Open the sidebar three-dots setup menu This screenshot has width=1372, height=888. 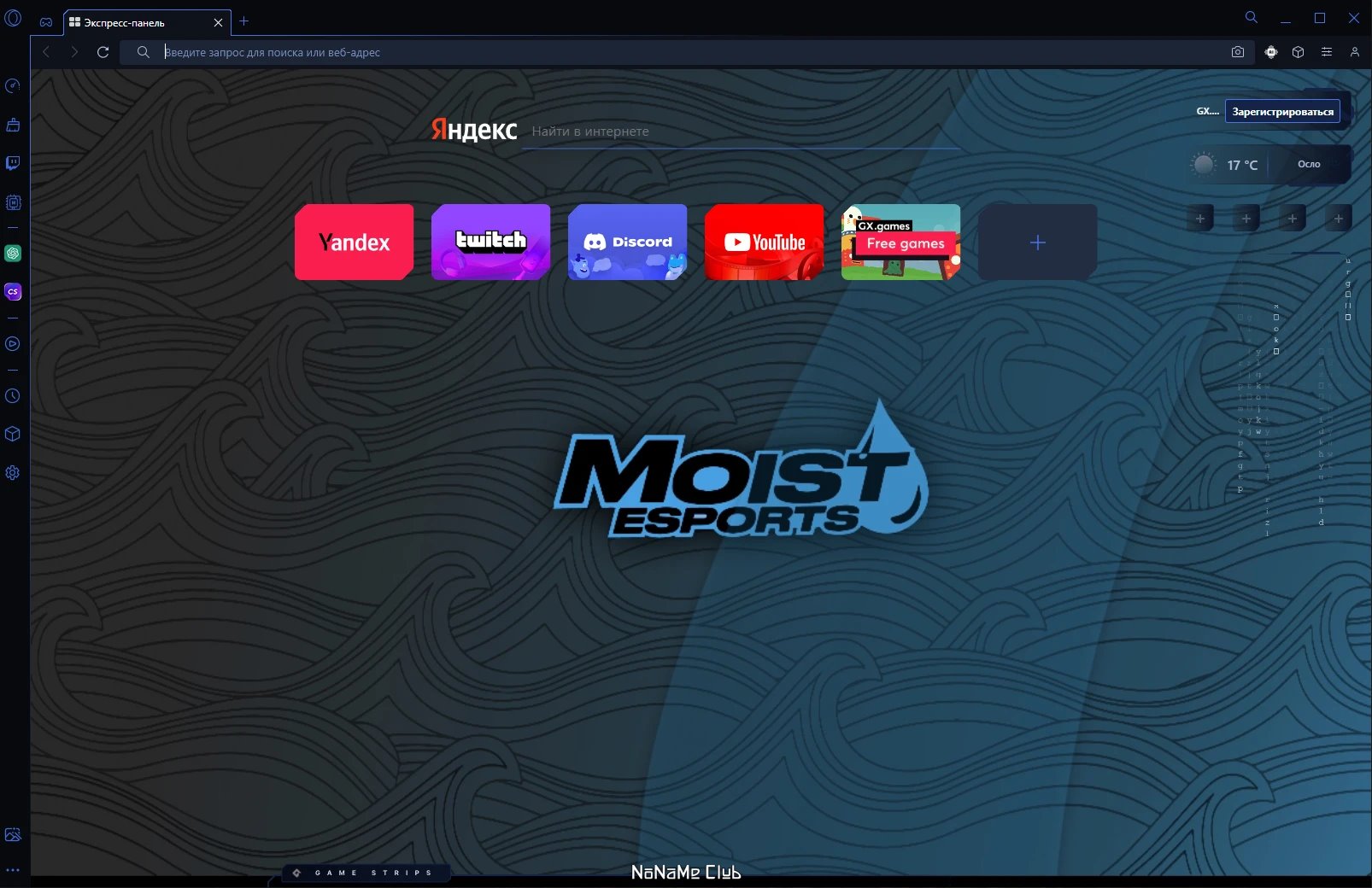coord(13,870)
